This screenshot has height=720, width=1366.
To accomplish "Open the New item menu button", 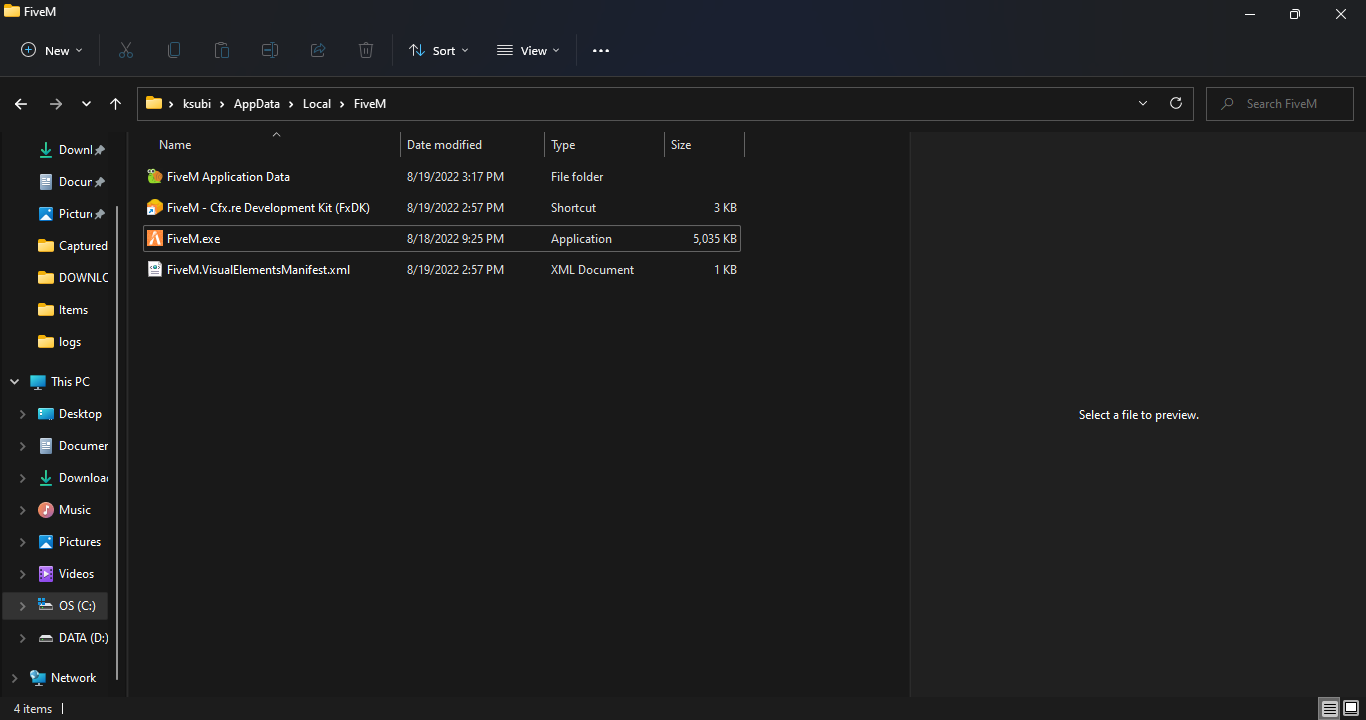I will coord(52,50).
